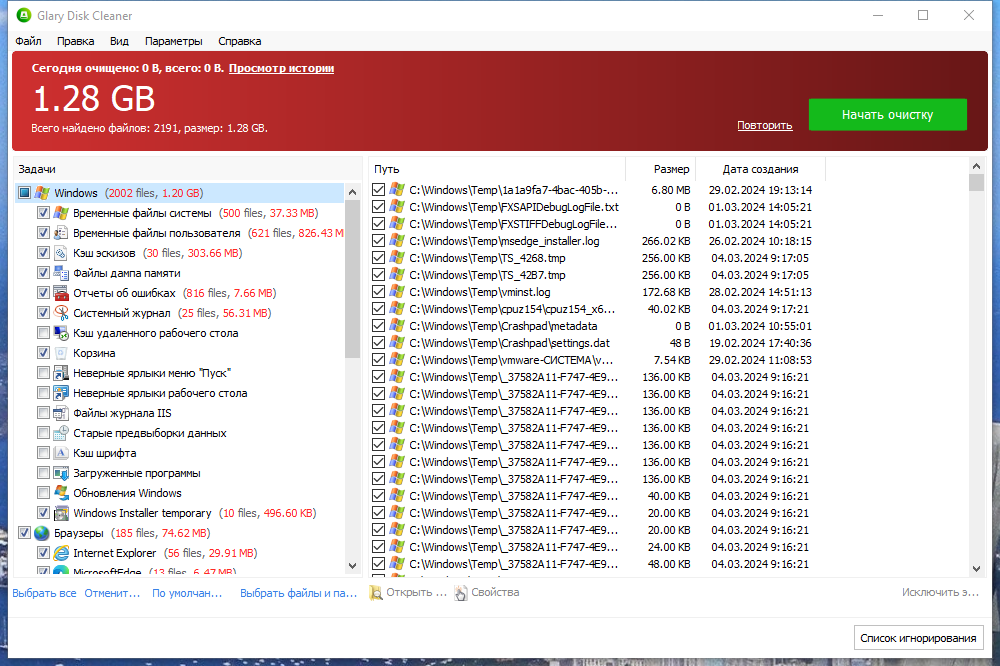This screenshot has height=666, width=1000.
Task: Click the Начать очистку button
Action: (887, 115)
